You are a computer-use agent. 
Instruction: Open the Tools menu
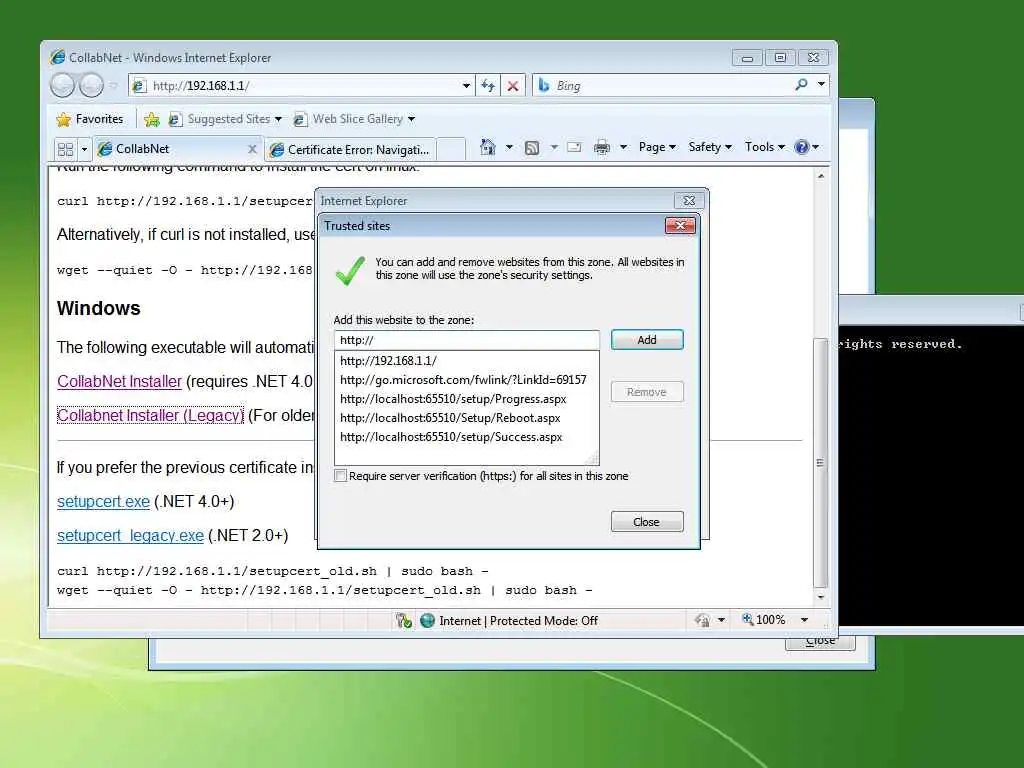point(765,147)
